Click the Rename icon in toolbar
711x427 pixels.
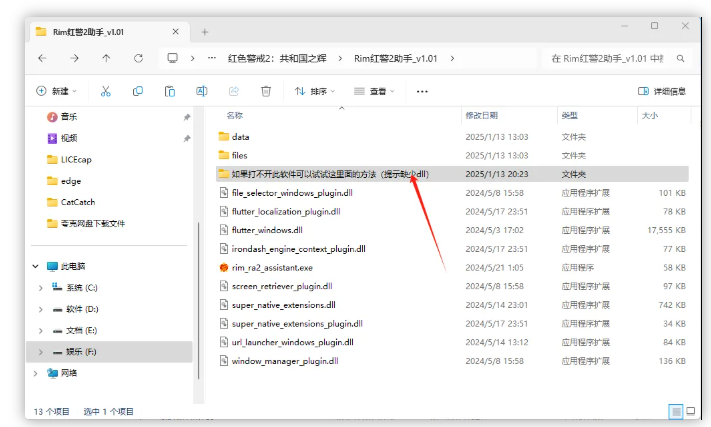[201, 91]
